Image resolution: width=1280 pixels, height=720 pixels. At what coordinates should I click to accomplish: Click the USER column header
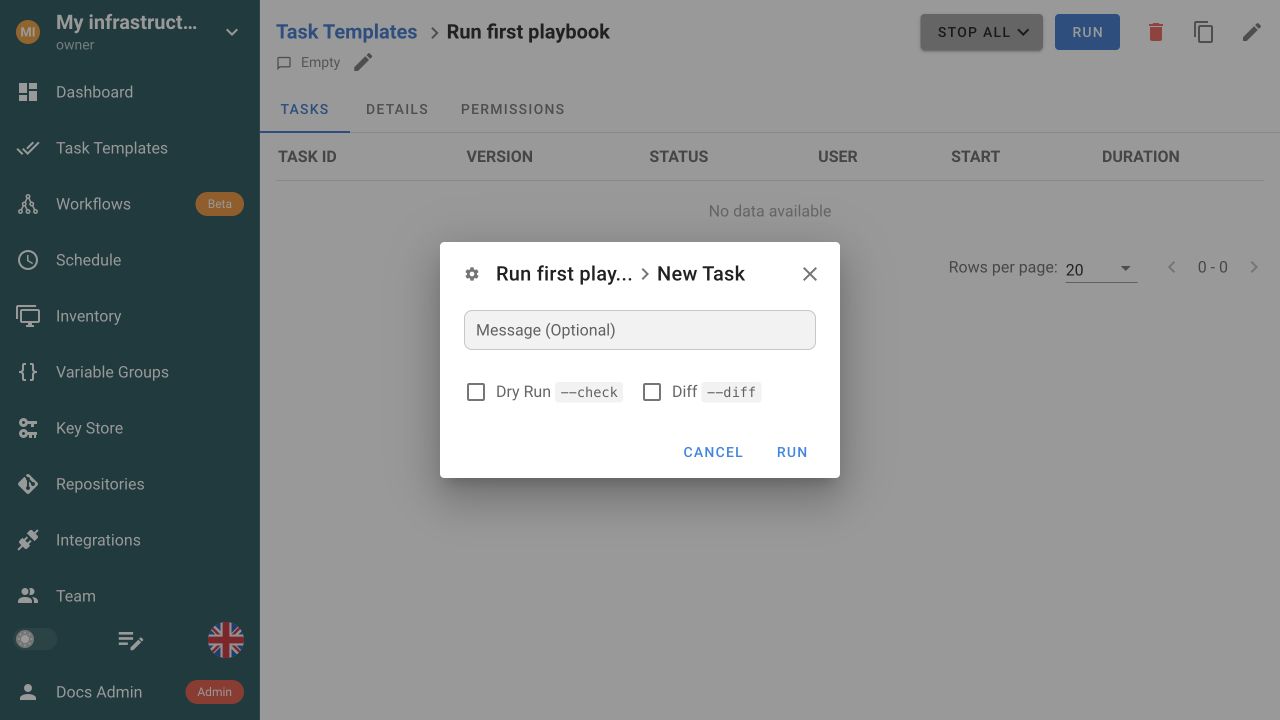click(x=837, y=156)
